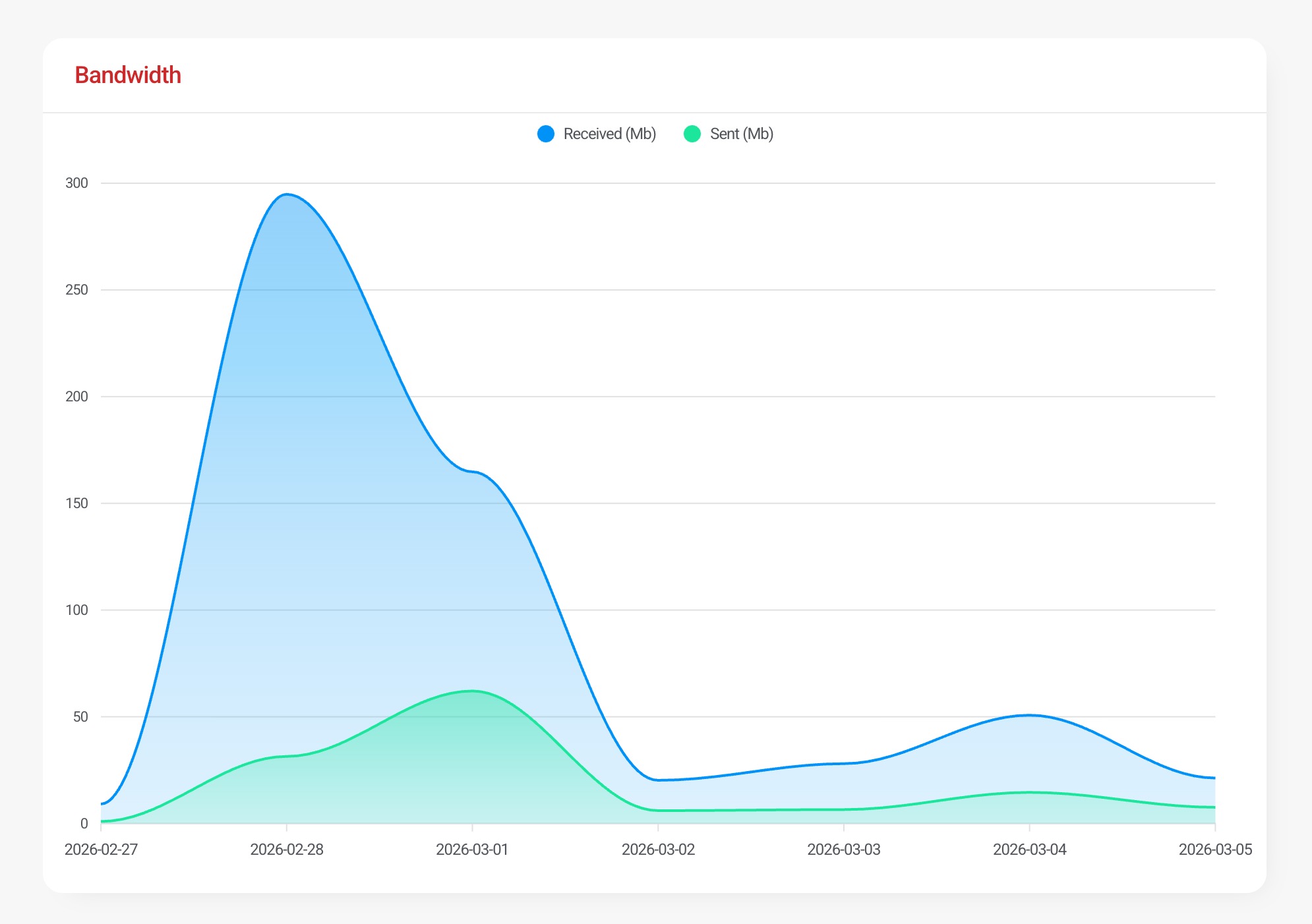Click the 2026-03-03 x-axis date label
Image resolution: width=1312 pixels, height=924 pixels.
point(844,850)
